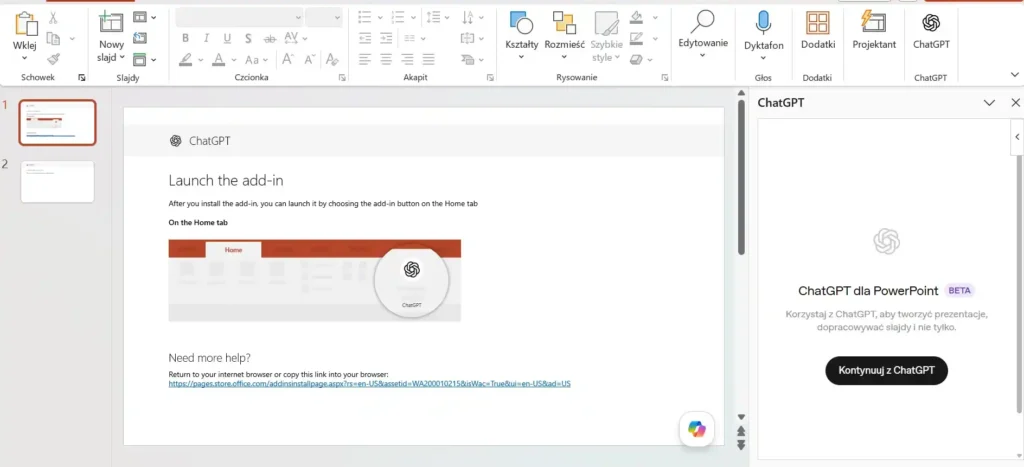The width and height of the screenshot is (1024, 467).
Task: Open the Kształty shapes gallery
Action: [x=521, y=36]
